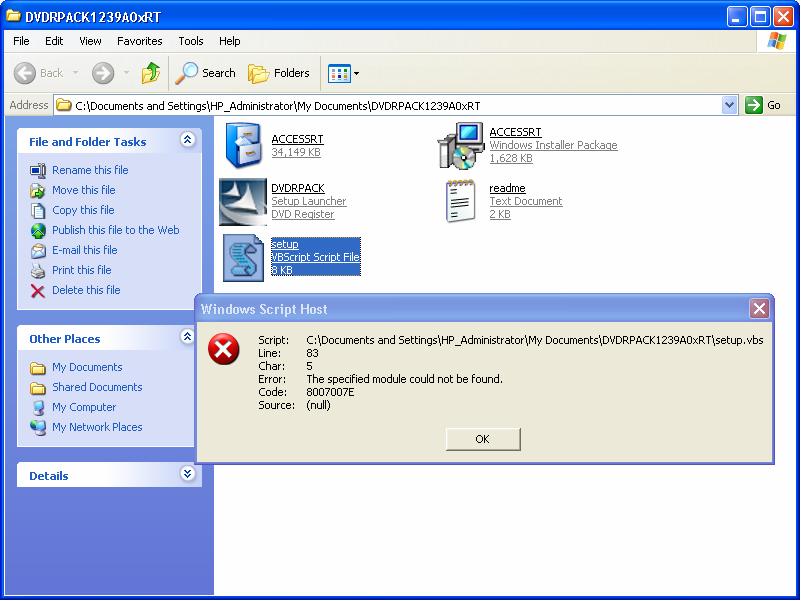Expand the Details panel
Screen dimensions: 801x601
(187, 474)
